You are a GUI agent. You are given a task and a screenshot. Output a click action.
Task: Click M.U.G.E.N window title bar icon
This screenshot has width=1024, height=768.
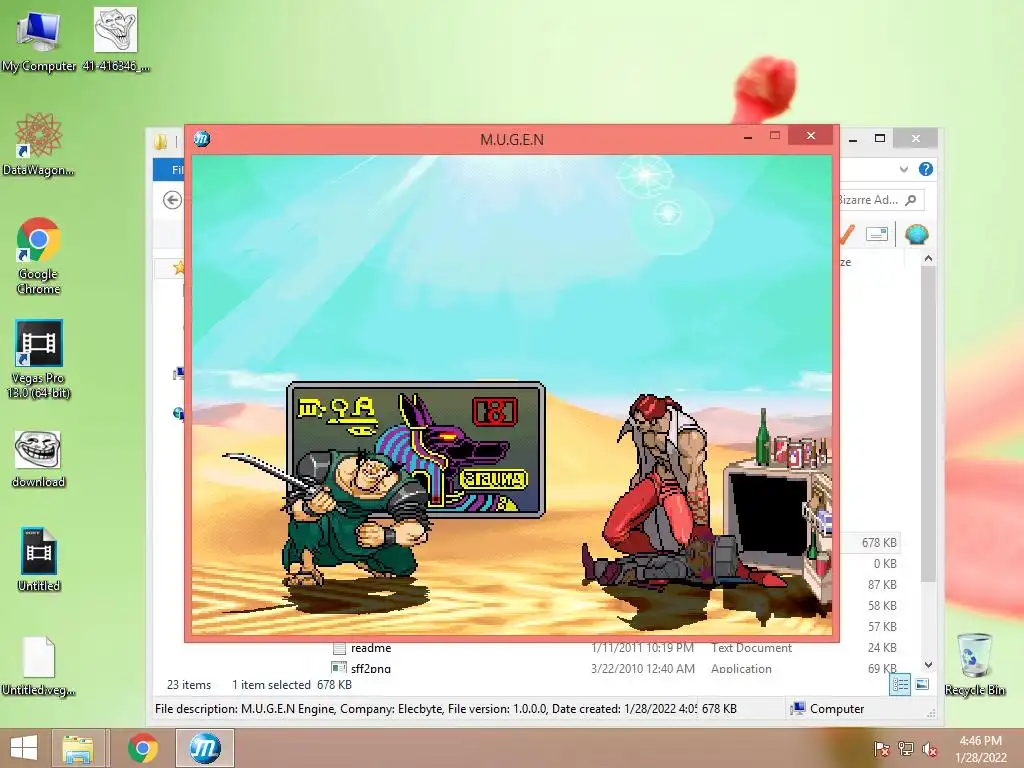pos(202,138)
